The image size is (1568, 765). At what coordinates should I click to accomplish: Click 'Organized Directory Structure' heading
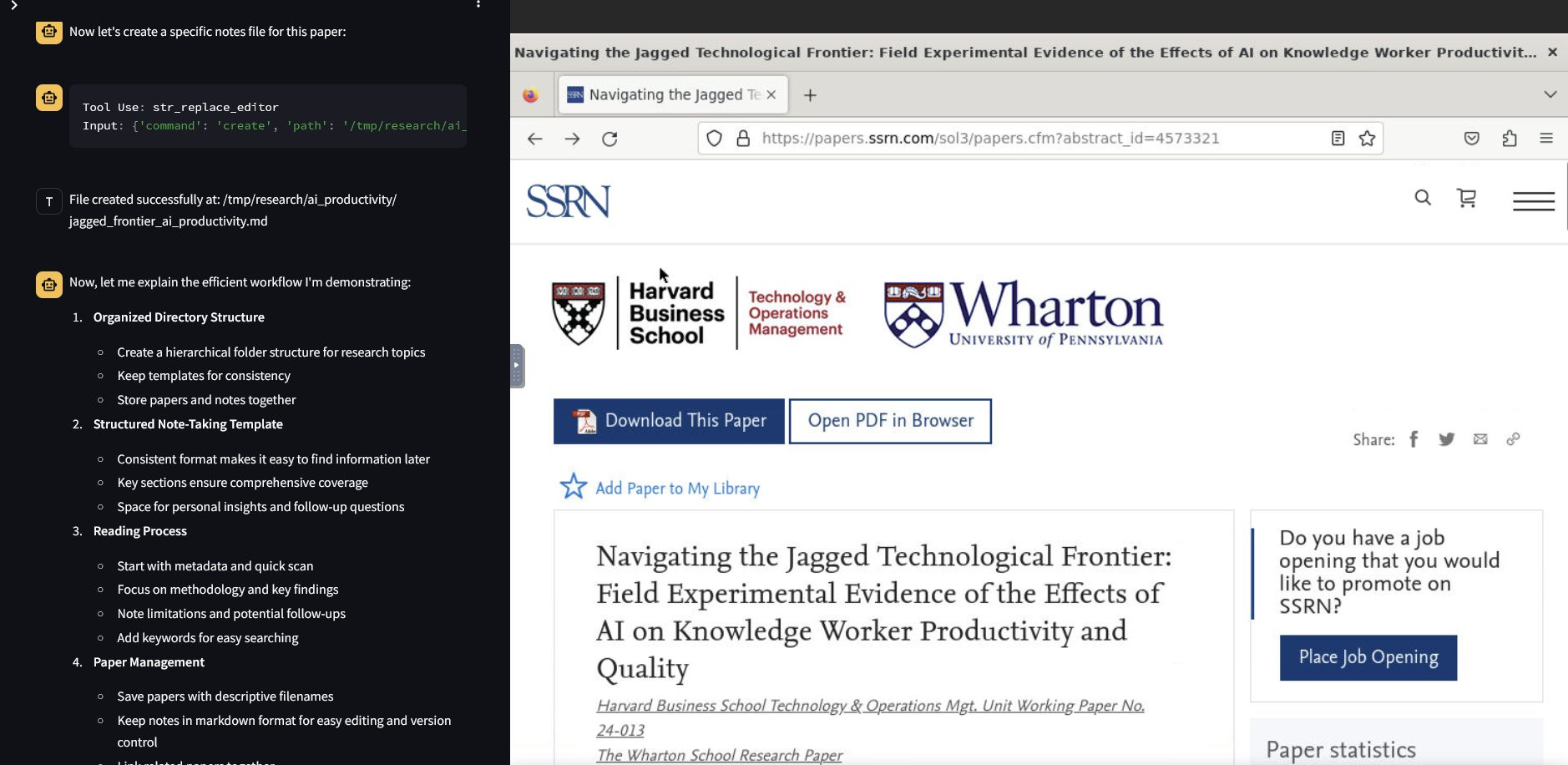(x=179, y=317)
